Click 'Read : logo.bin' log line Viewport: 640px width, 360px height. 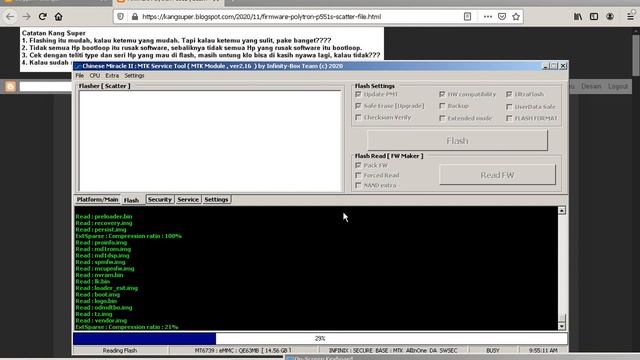coord(96,301)
